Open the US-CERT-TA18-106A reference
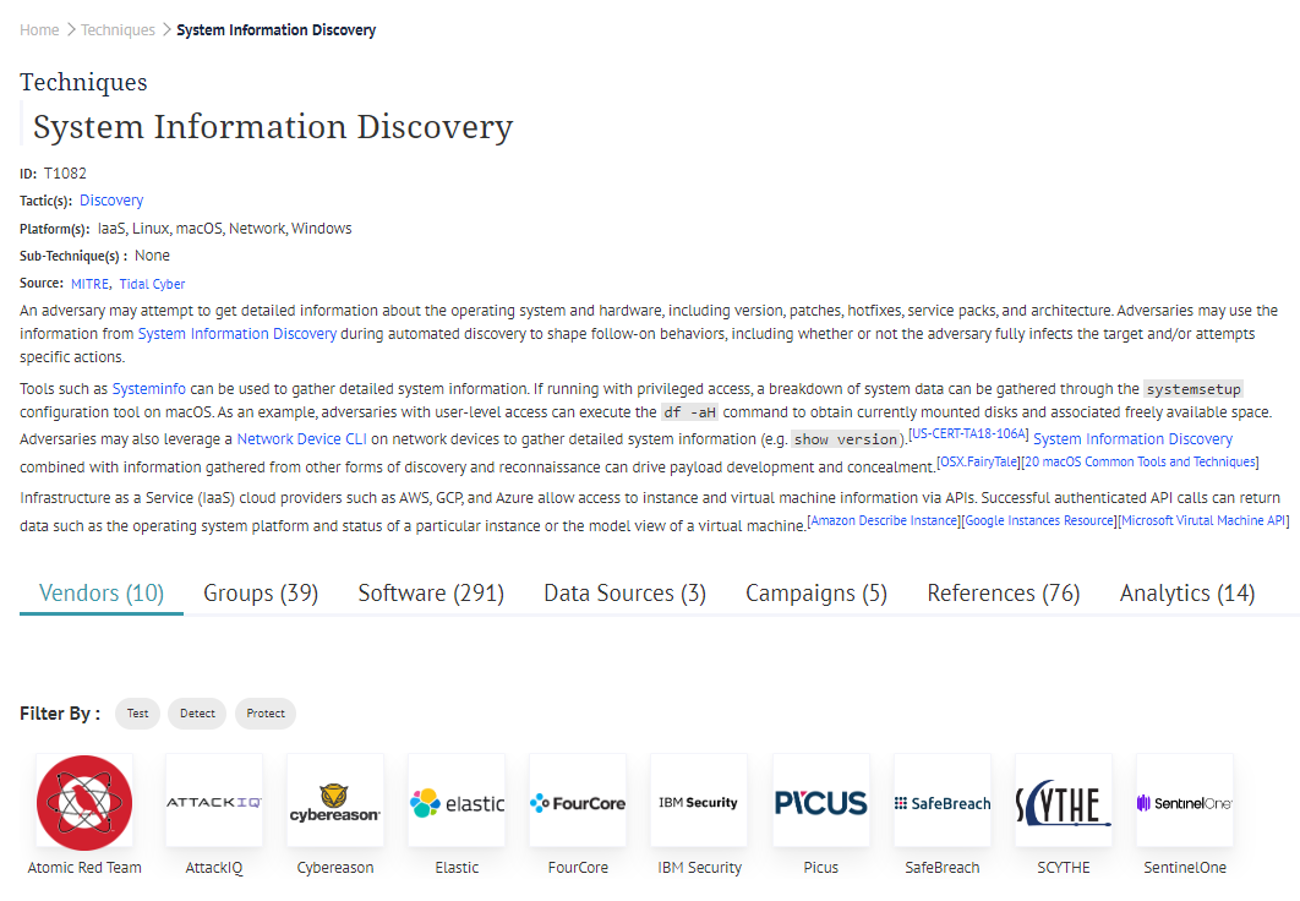Viewport: 1300px width, 901px height. tap(968, 434)
